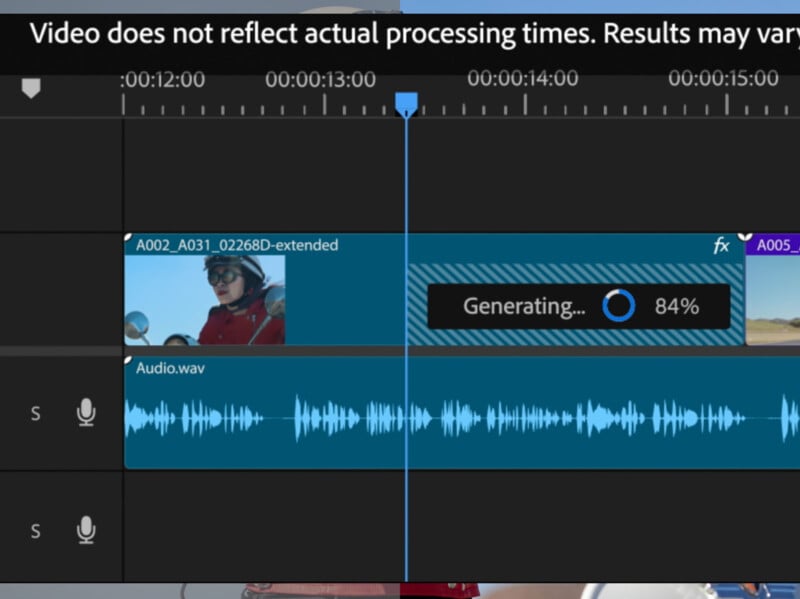Click the marker icon left of the time ruler
This screenshot has width=800, height=599.
[x=31, y=88]
